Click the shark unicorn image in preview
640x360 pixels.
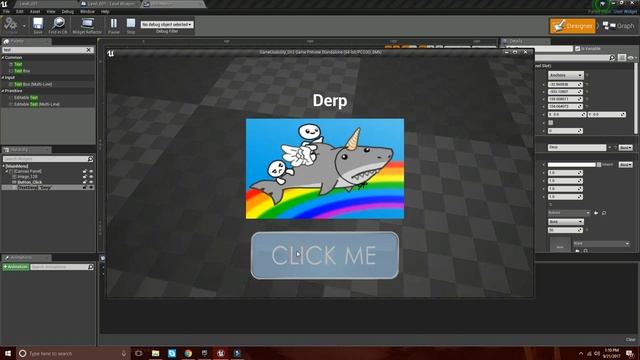(x=325, y=169)
